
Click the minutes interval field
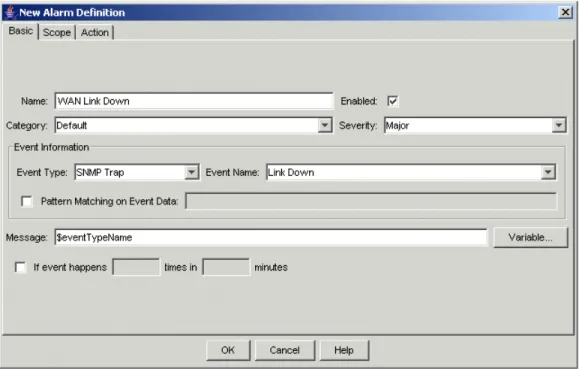coord(226,267)
